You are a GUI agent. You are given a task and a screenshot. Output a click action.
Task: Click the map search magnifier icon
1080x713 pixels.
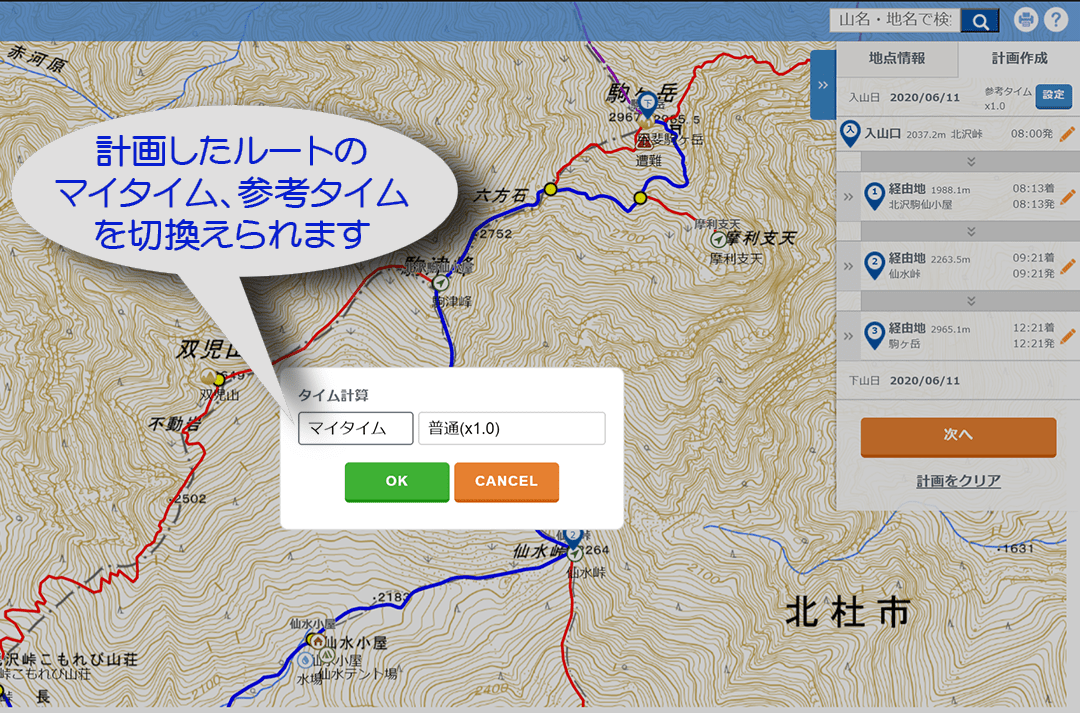(979, 19)
